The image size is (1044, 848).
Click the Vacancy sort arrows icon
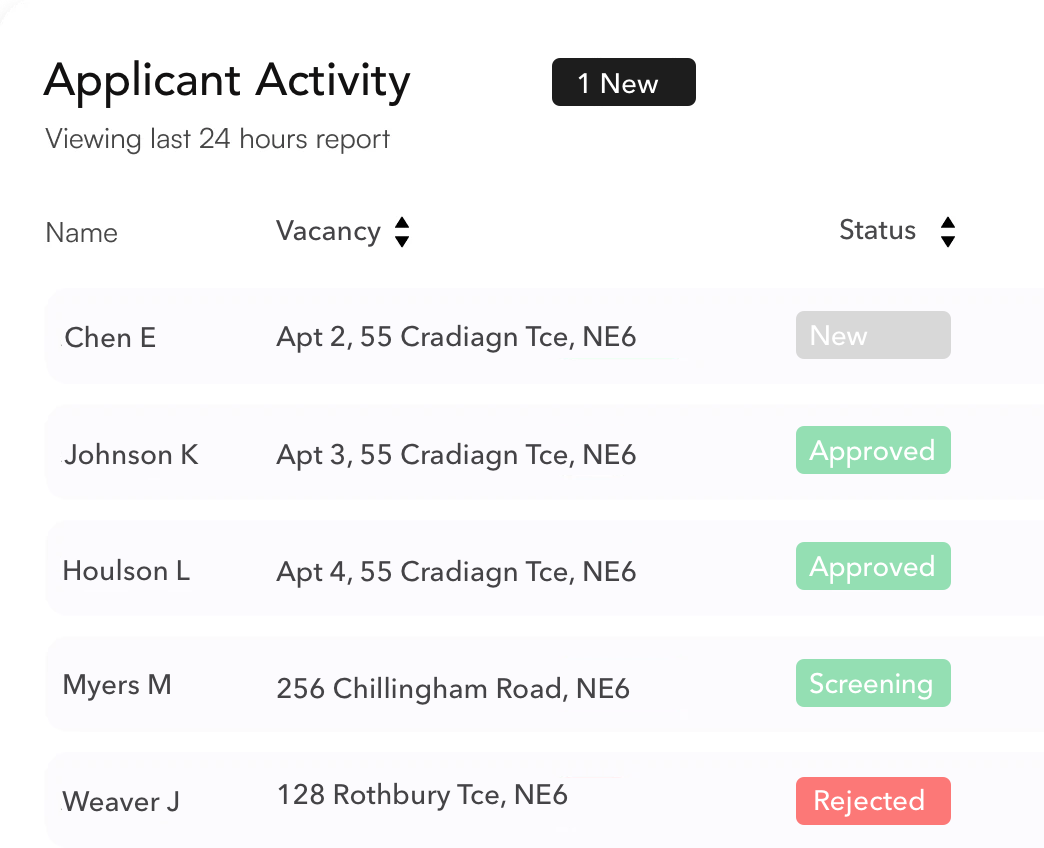pos(401,232)
